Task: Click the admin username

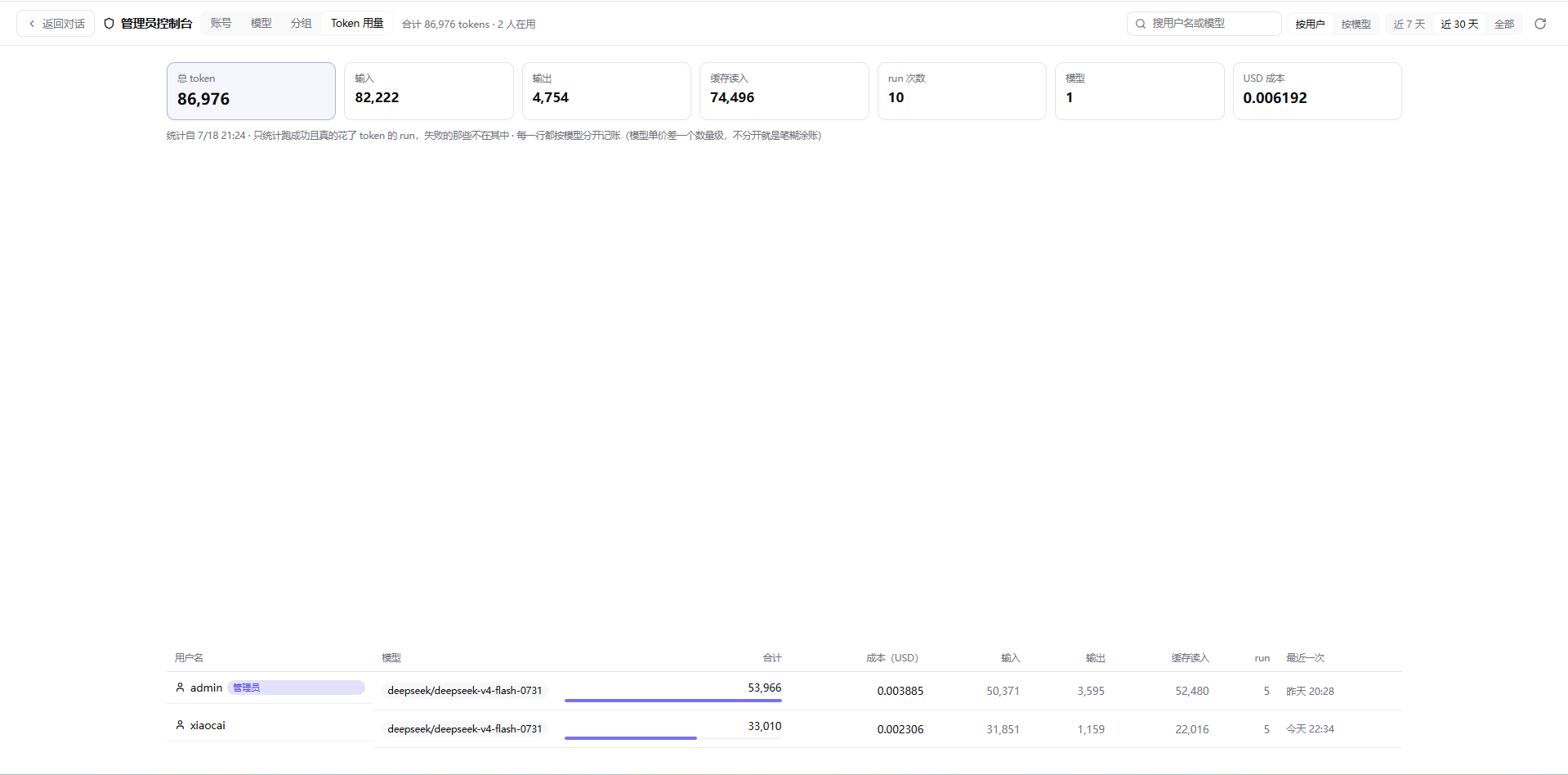Action: click(206, 688)
